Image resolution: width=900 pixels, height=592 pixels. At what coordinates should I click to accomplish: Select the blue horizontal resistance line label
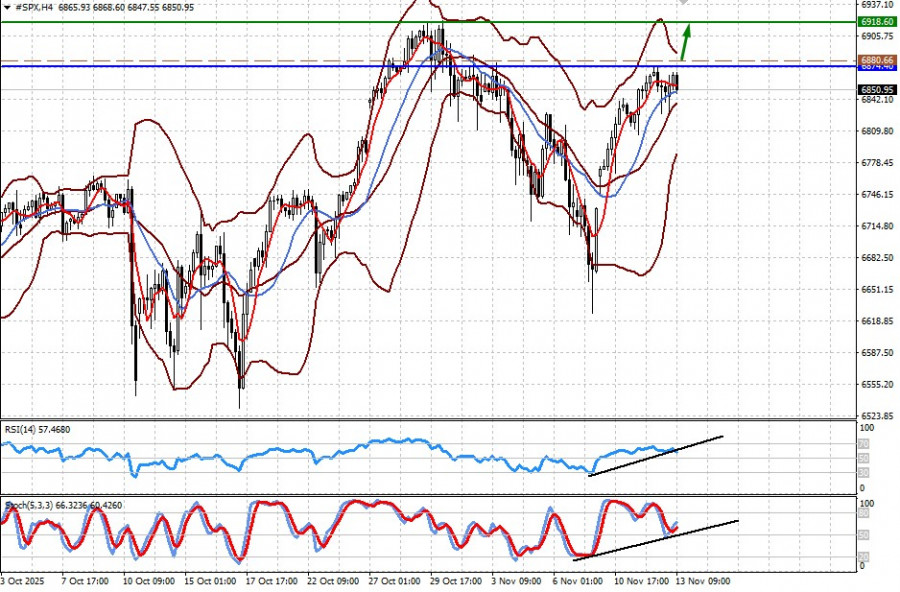(x=877, y=67)
